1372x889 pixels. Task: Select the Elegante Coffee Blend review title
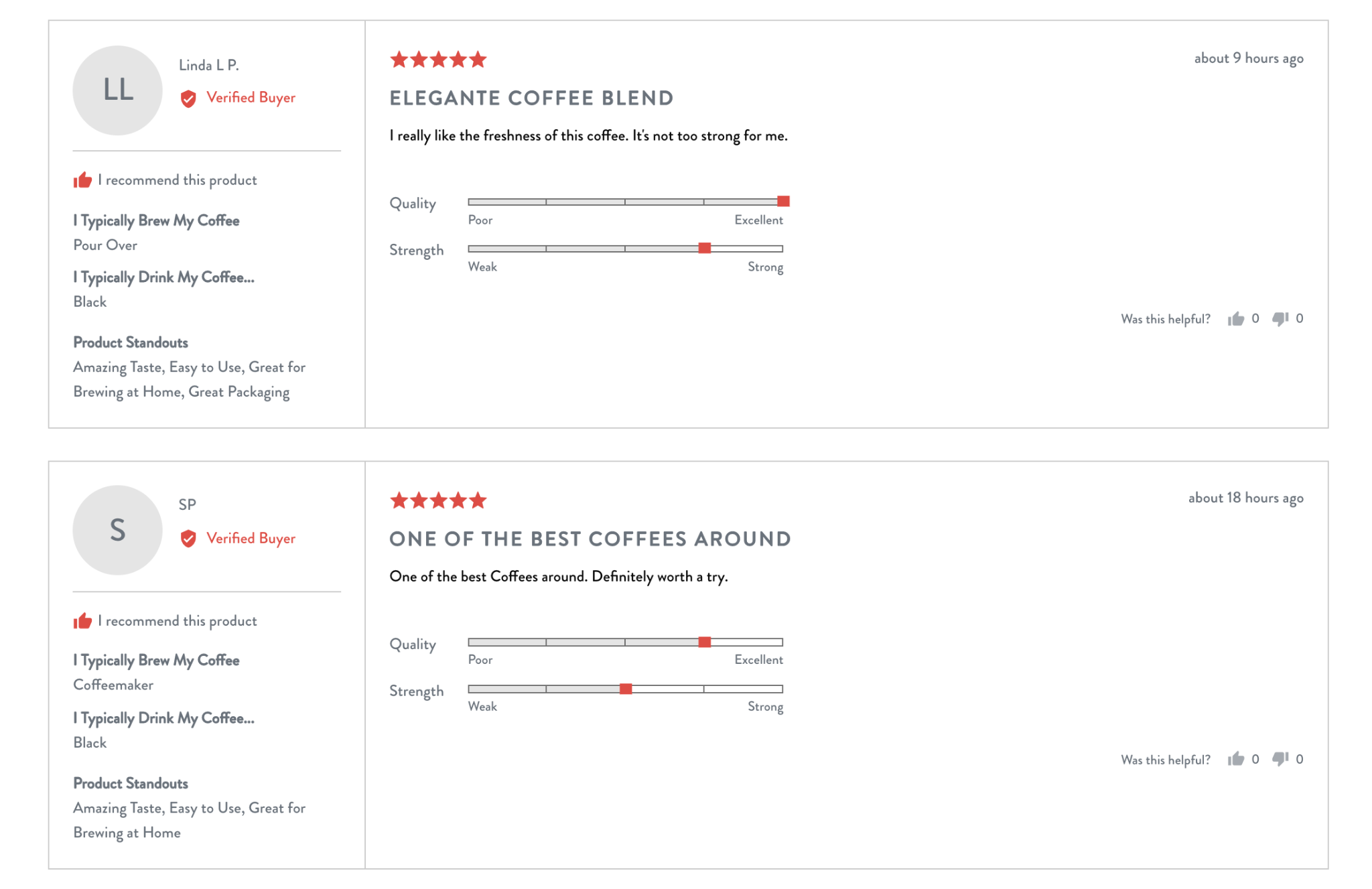tap(531, 98)
